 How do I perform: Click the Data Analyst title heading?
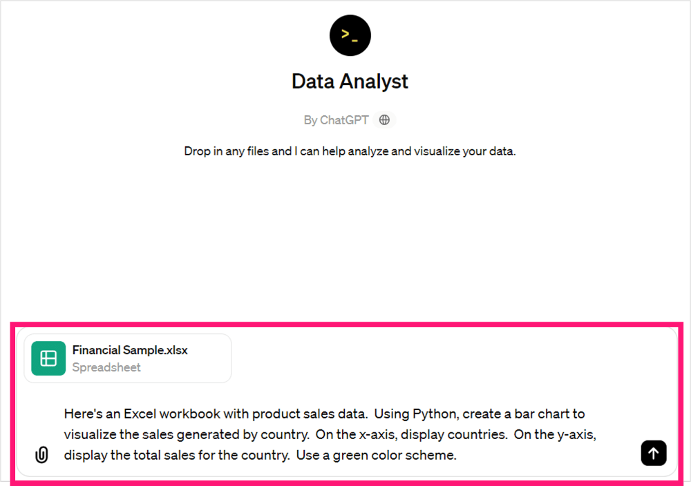point(350,81)
